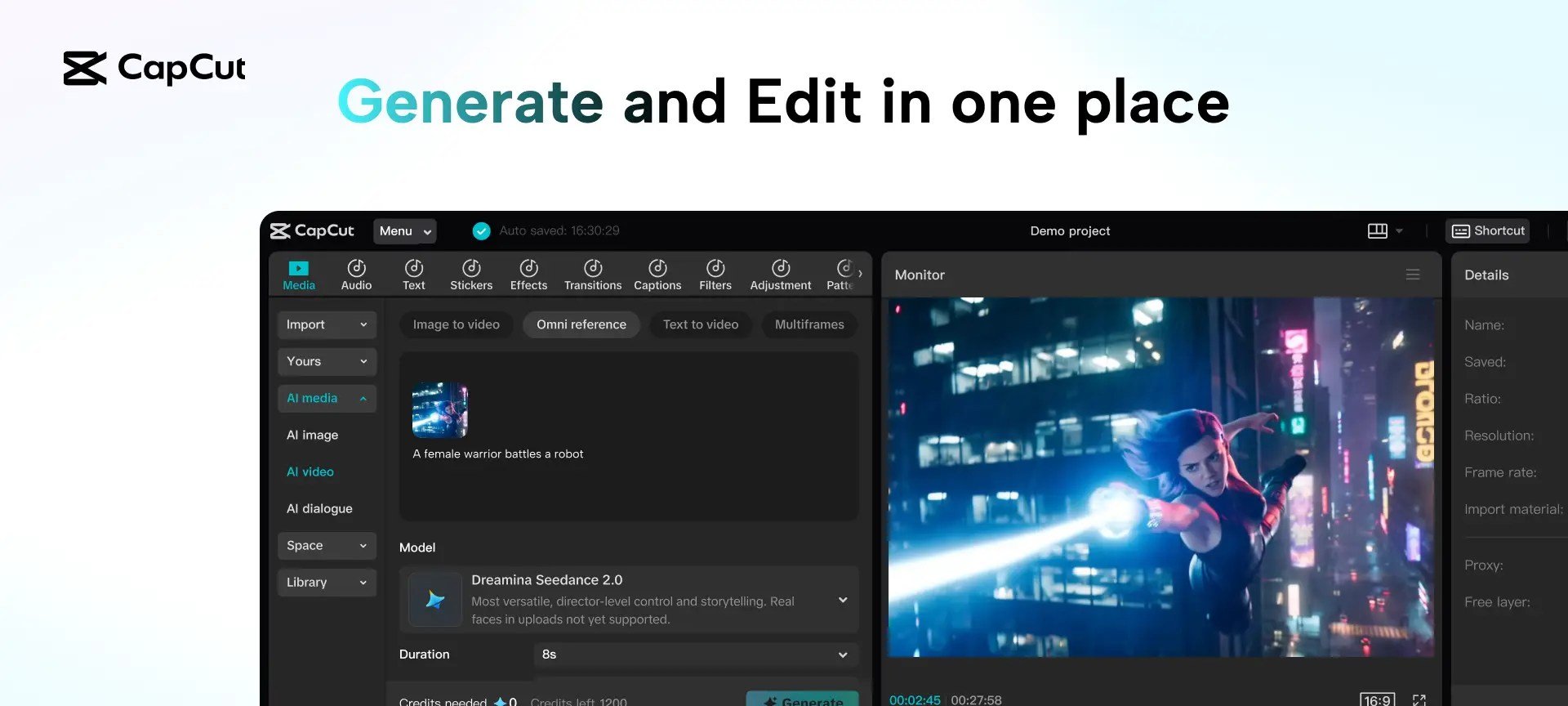Select AI image in sidebar
1568x706 pixels.
[x=312, y=435]
